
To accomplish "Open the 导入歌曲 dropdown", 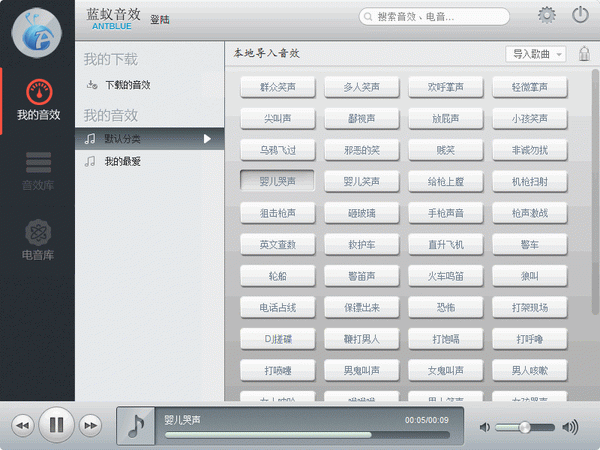I will [536, 54].
